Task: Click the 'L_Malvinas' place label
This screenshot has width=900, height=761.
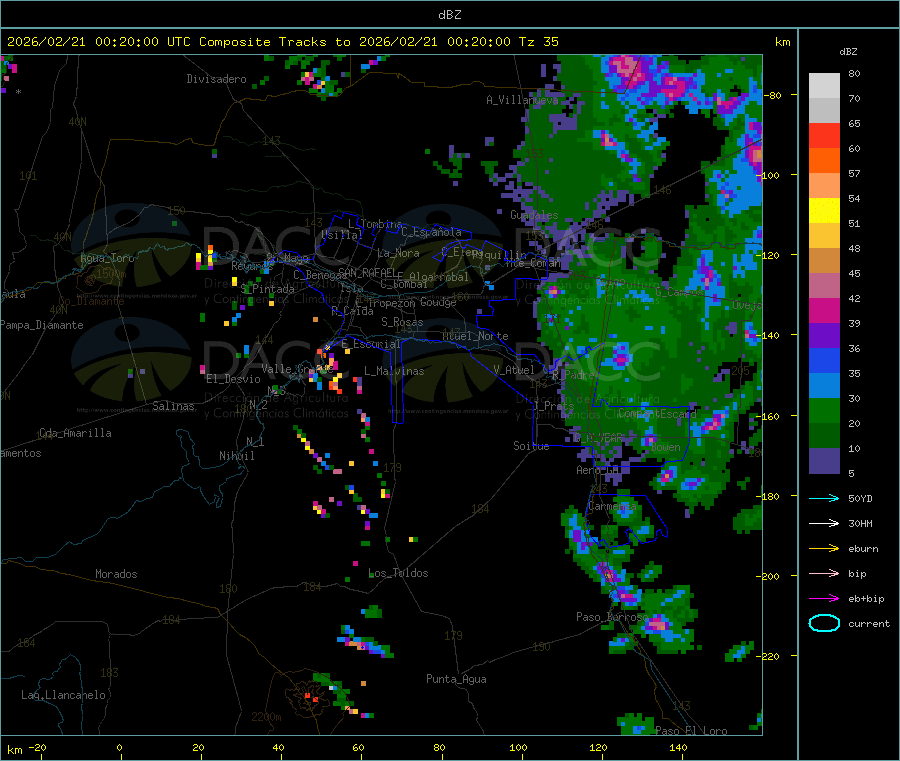Action: [x=394, y=372]
